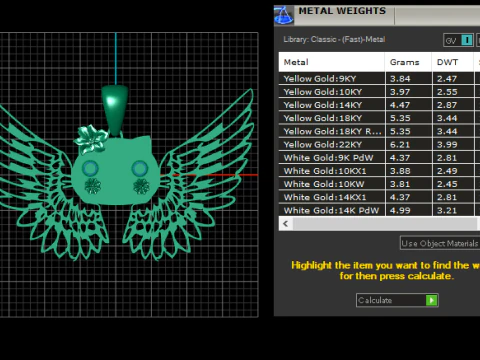Screen dimensions: 480x360
Task: Select the White Gold:14KX1 row
Action: click(x=379, y=197)
